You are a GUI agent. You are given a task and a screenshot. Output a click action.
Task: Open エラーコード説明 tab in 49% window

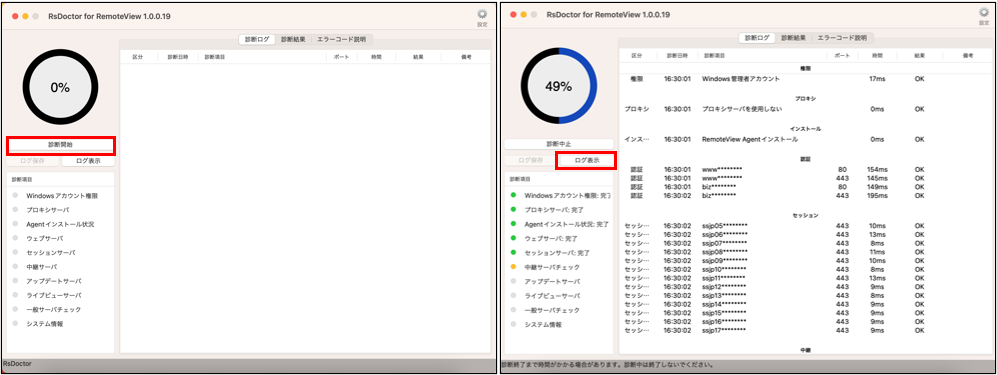pyautogui.click(x=841, y=38)
